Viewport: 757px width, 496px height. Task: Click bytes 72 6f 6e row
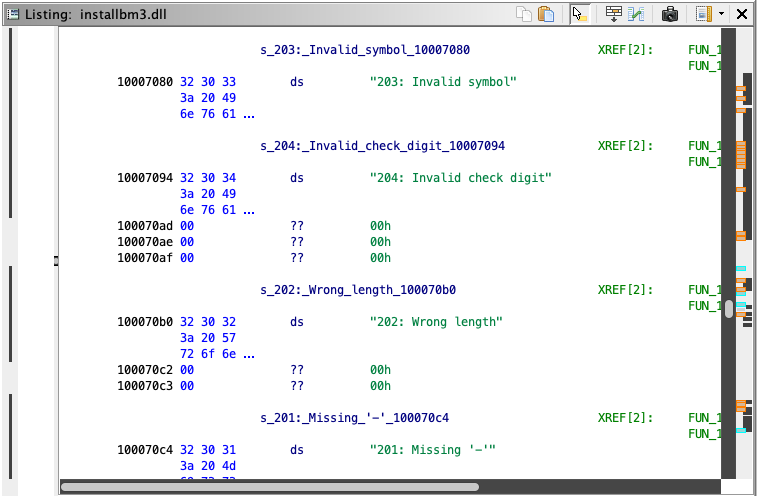(x=217, y=354)
